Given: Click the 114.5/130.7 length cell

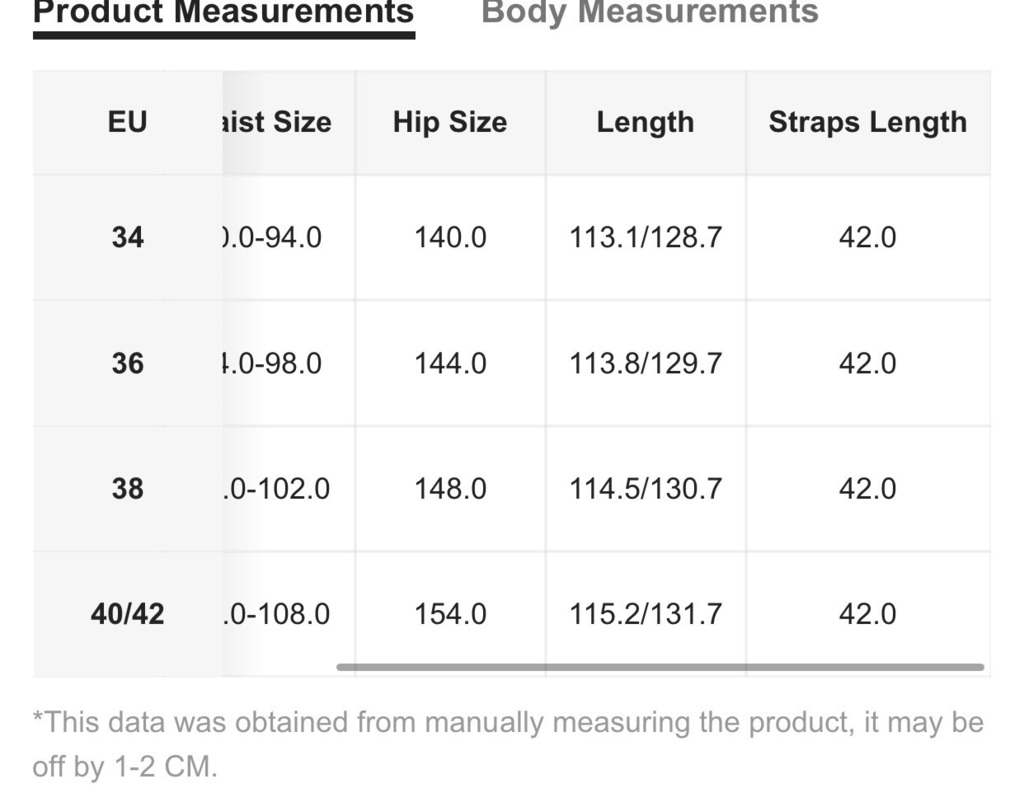Looking at the screenshot, I should point(645,488).
